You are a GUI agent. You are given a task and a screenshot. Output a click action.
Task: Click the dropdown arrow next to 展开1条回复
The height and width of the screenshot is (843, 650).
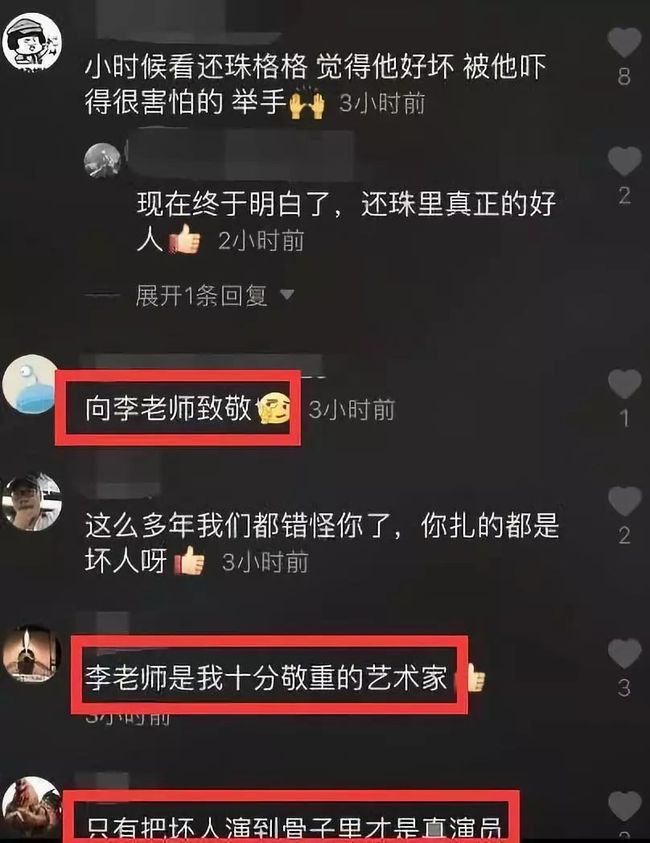point(287,295)
